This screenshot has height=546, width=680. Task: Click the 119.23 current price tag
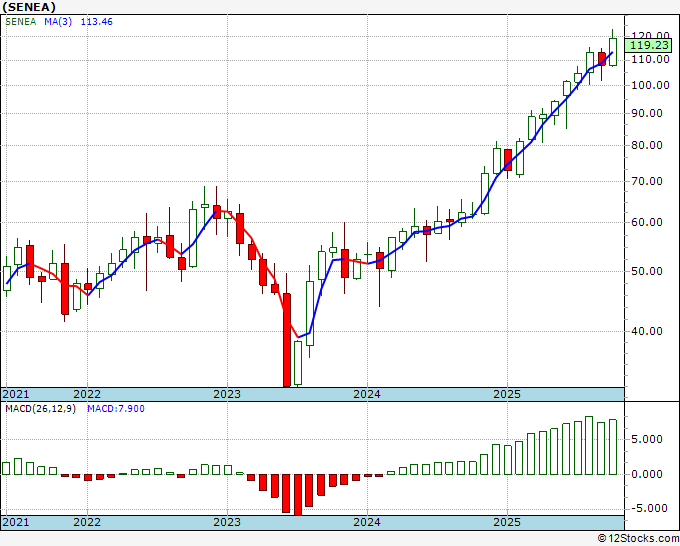[648, 45]
